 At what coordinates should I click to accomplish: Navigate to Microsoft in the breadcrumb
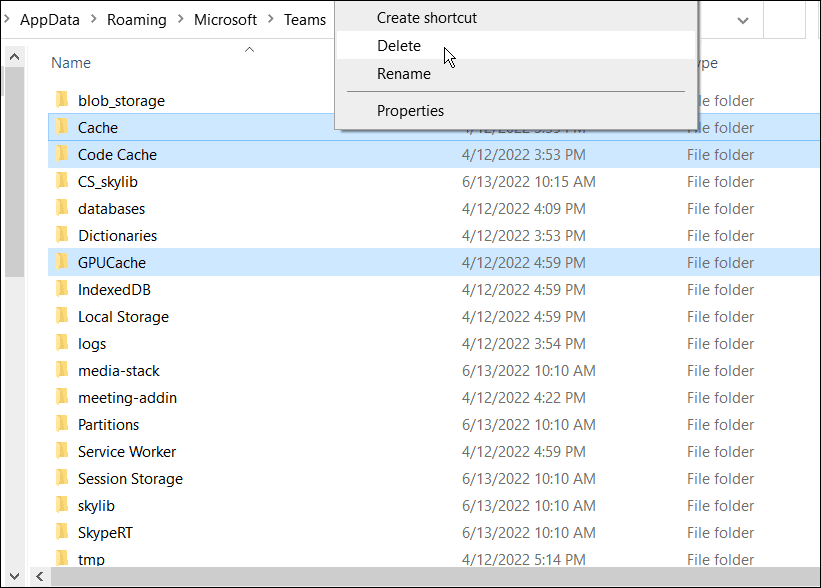point(225,20)
